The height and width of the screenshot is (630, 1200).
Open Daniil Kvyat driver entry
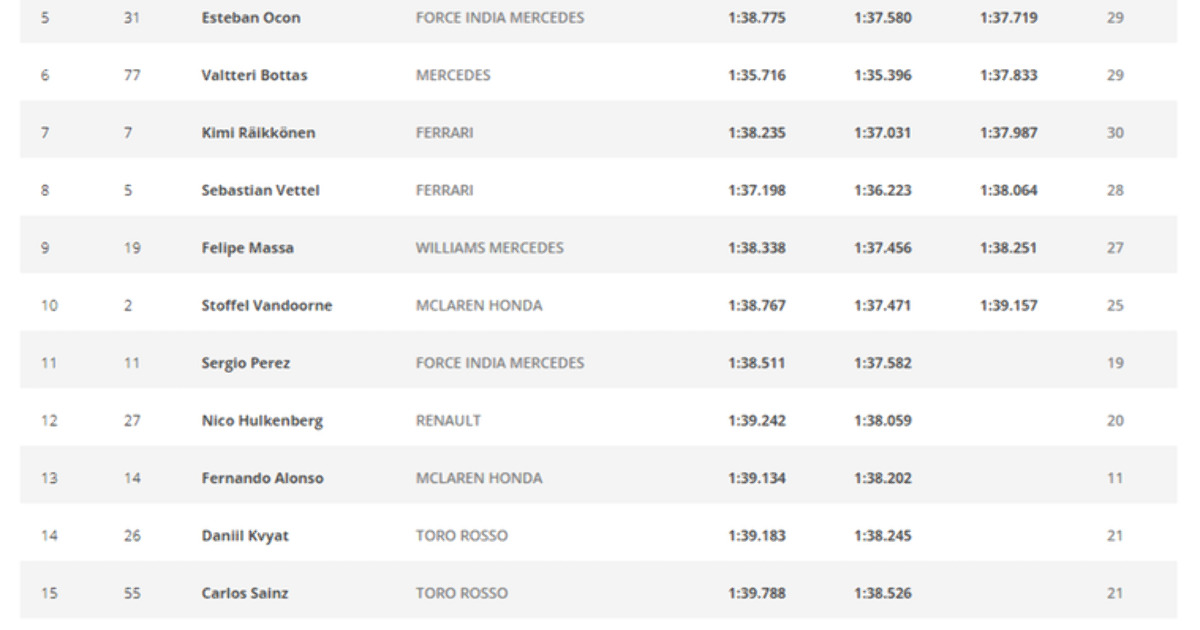pos(245,536)
